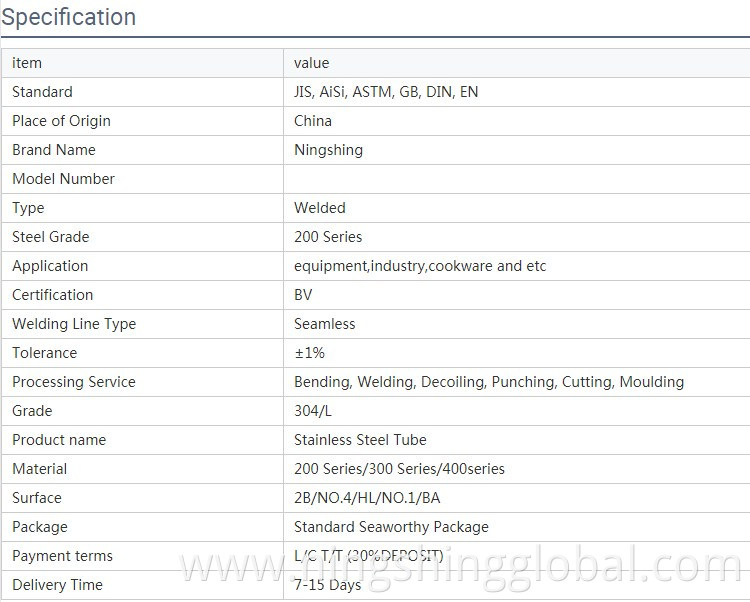Select the '±1%' tolerance value
Viewport: 750px width, 602px height.
[x=309, y=353]
